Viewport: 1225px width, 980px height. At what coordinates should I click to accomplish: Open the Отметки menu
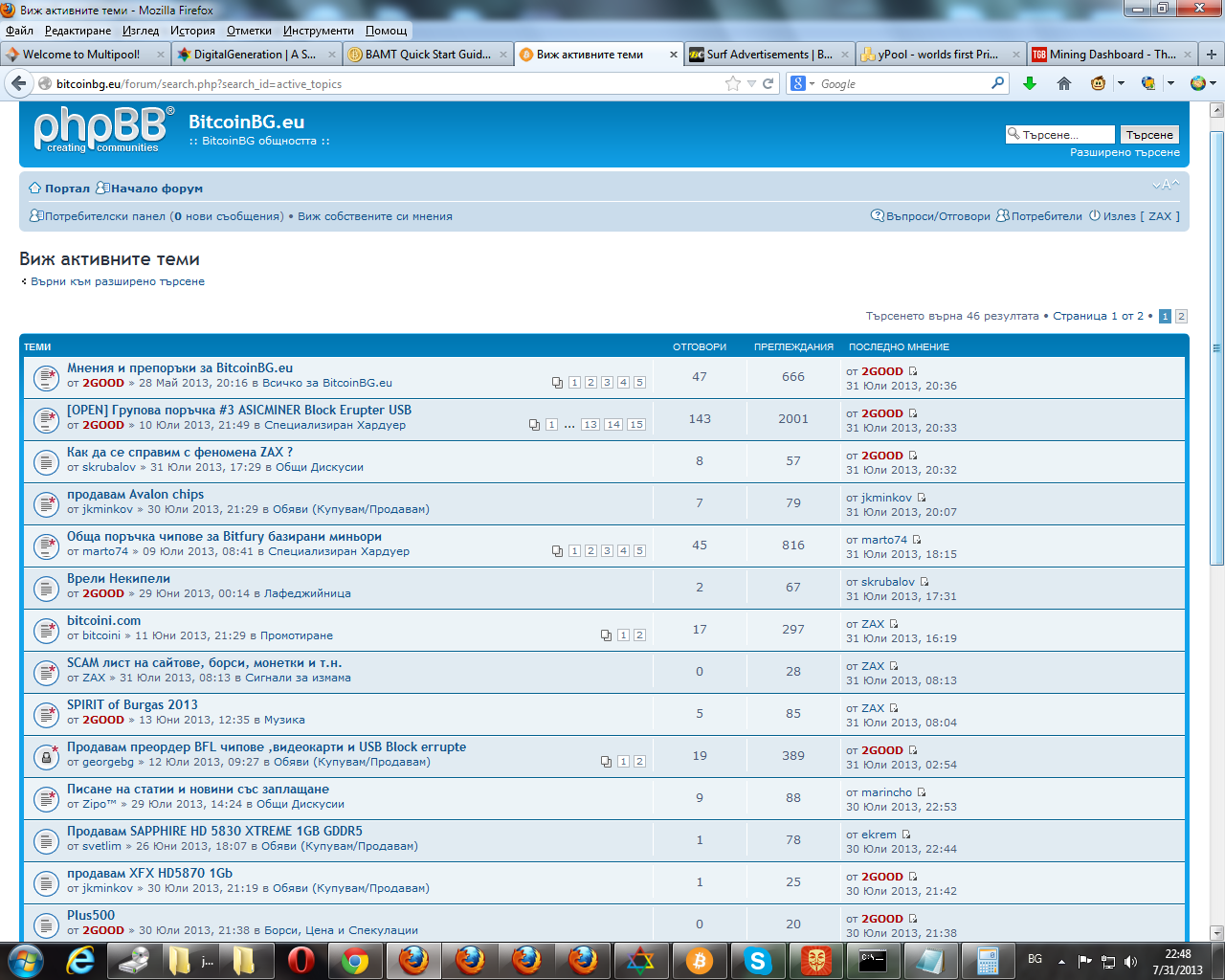(249, 30)
